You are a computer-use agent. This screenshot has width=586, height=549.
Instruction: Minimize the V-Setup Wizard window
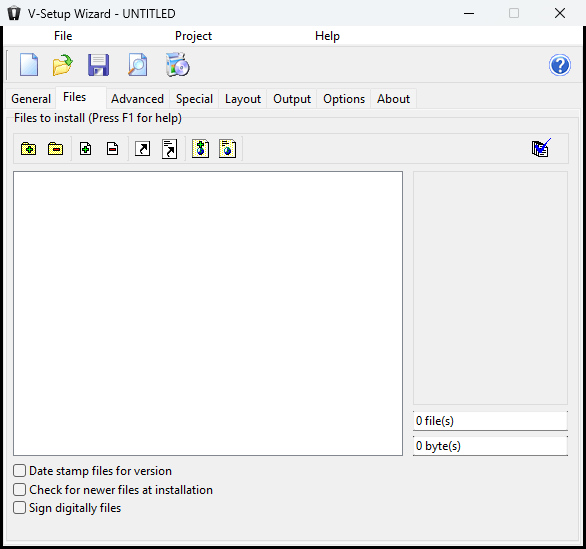[x=469, y=13]
